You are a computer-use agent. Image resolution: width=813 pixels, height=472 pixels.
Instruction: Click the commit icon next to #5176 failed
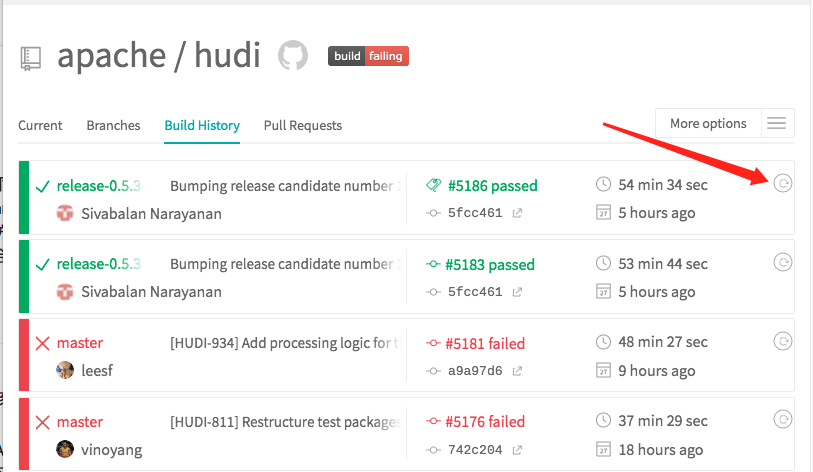pos(433,421)
